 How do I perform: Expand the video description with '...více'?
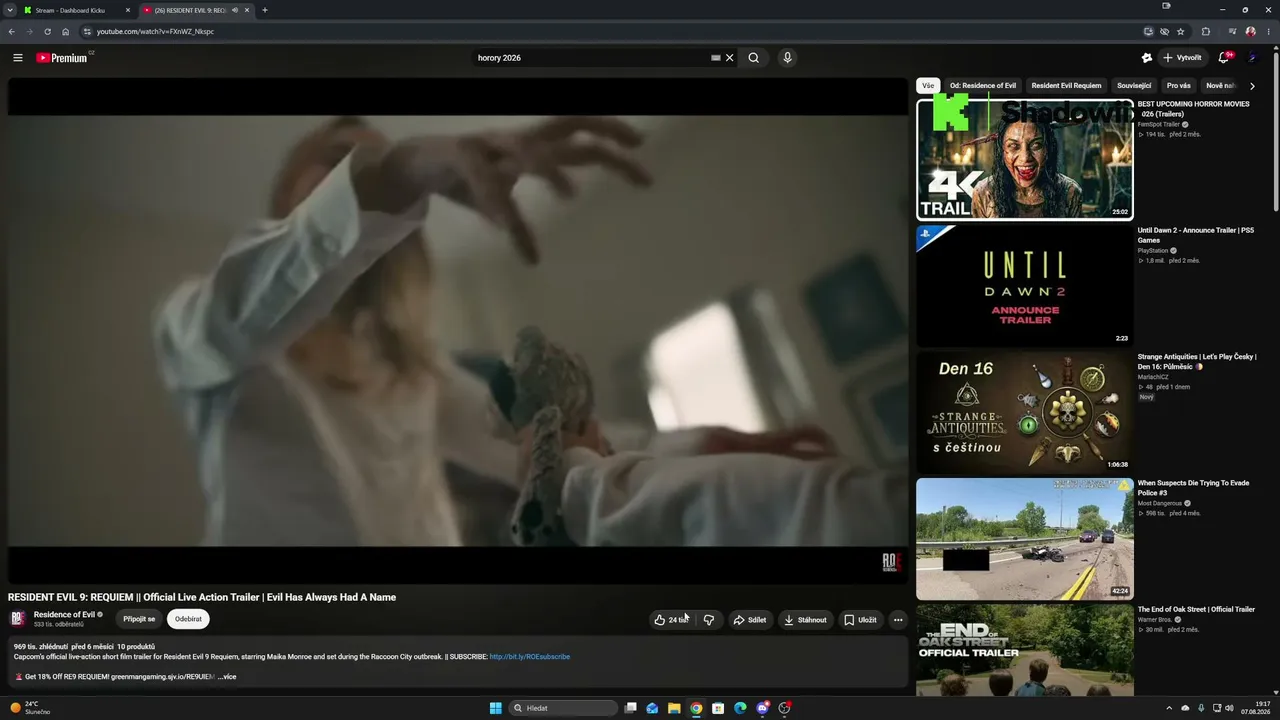pyautogui.click(x=227, y=677)
